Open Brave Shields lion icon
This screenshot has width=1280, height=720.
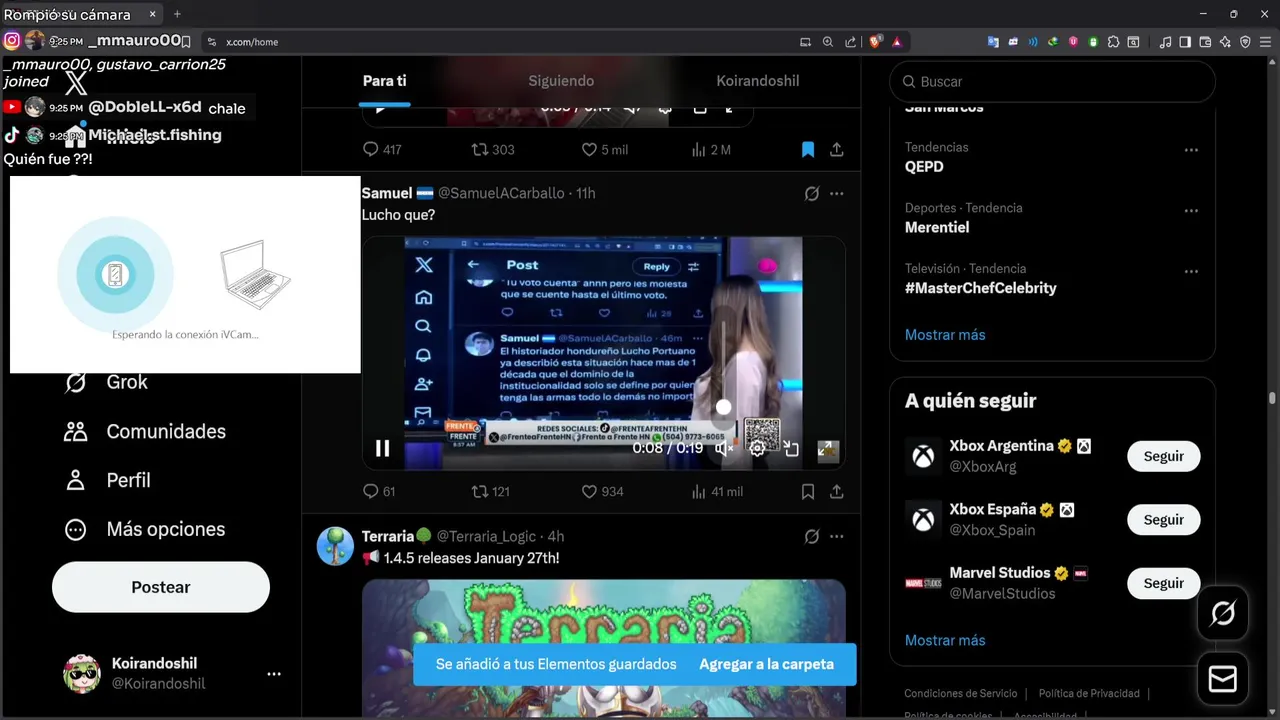tap(876, 42)
